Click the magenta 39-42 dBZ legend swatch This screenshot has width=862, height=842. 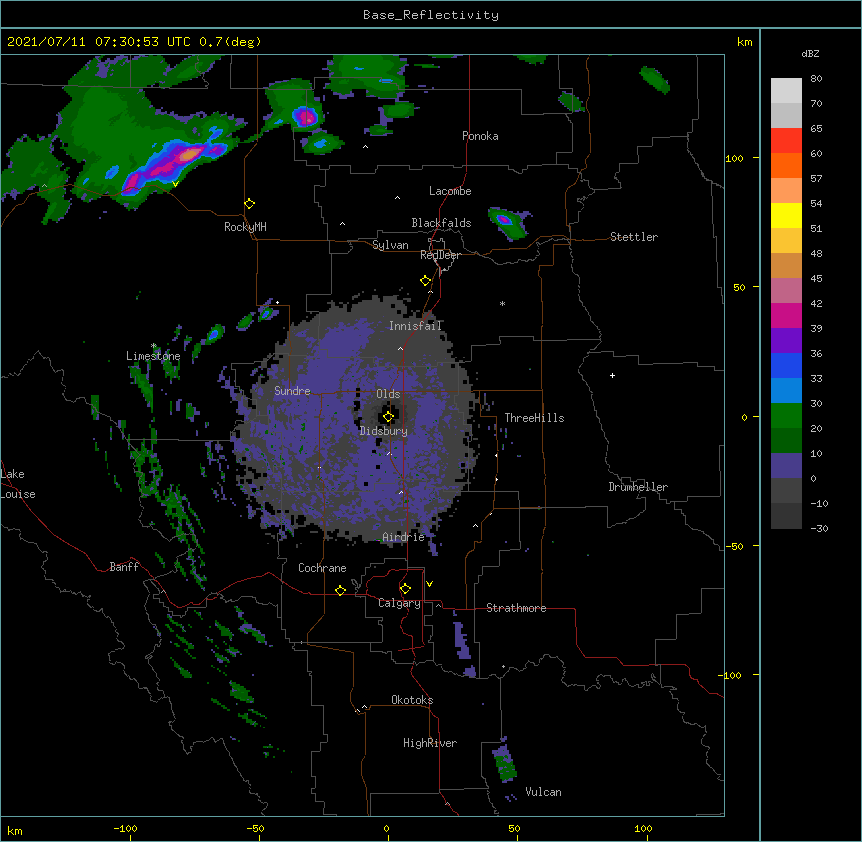point(786,315)
